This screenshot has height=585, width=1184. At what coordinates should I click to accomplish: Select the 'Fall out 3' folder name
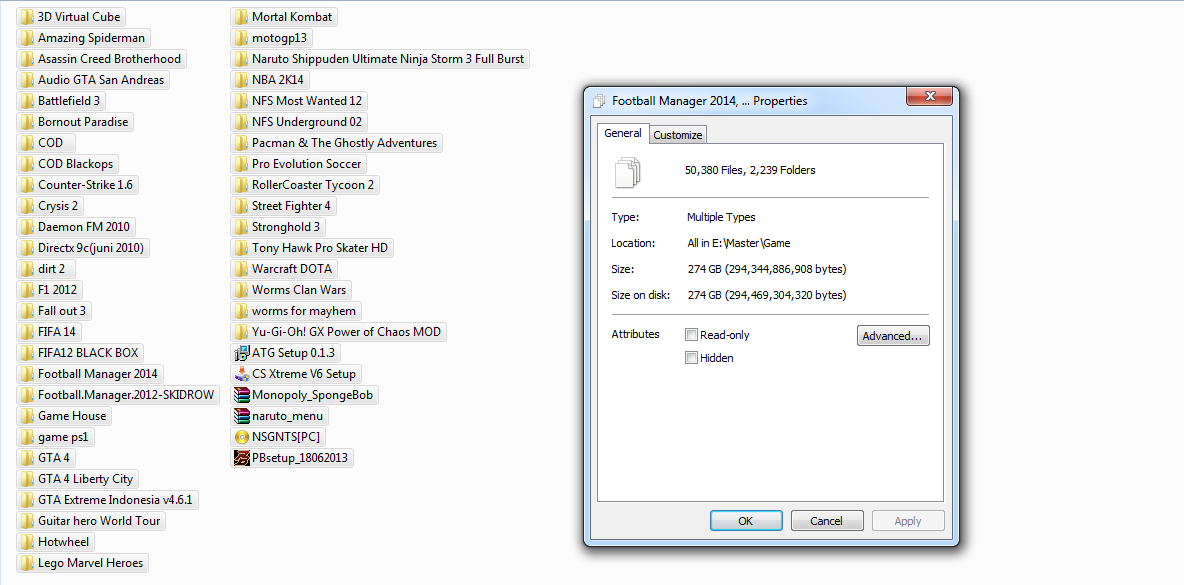[x=62, y=311]
